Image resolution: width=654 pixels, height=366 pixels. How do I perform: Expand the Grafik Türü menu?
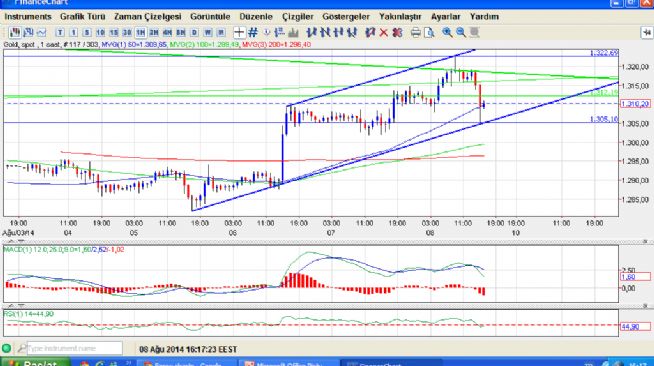pyautogui.click(x=83, y=17)
